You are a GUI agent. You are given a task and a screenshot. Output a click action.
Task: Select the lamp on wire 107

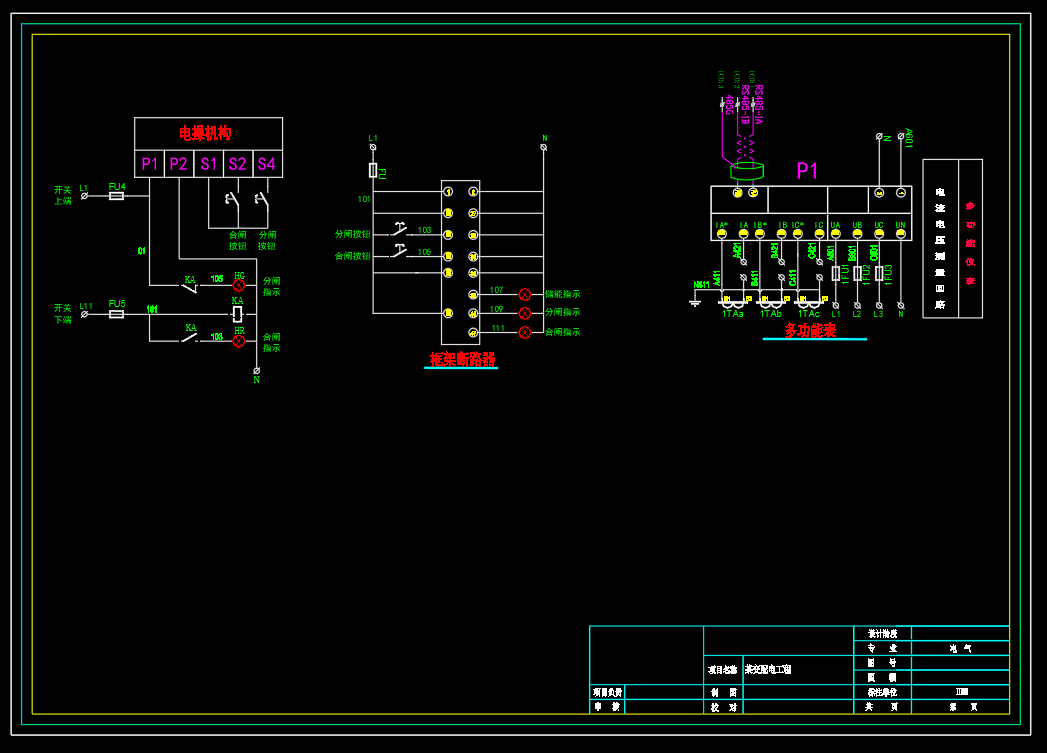tap(525, 294)
